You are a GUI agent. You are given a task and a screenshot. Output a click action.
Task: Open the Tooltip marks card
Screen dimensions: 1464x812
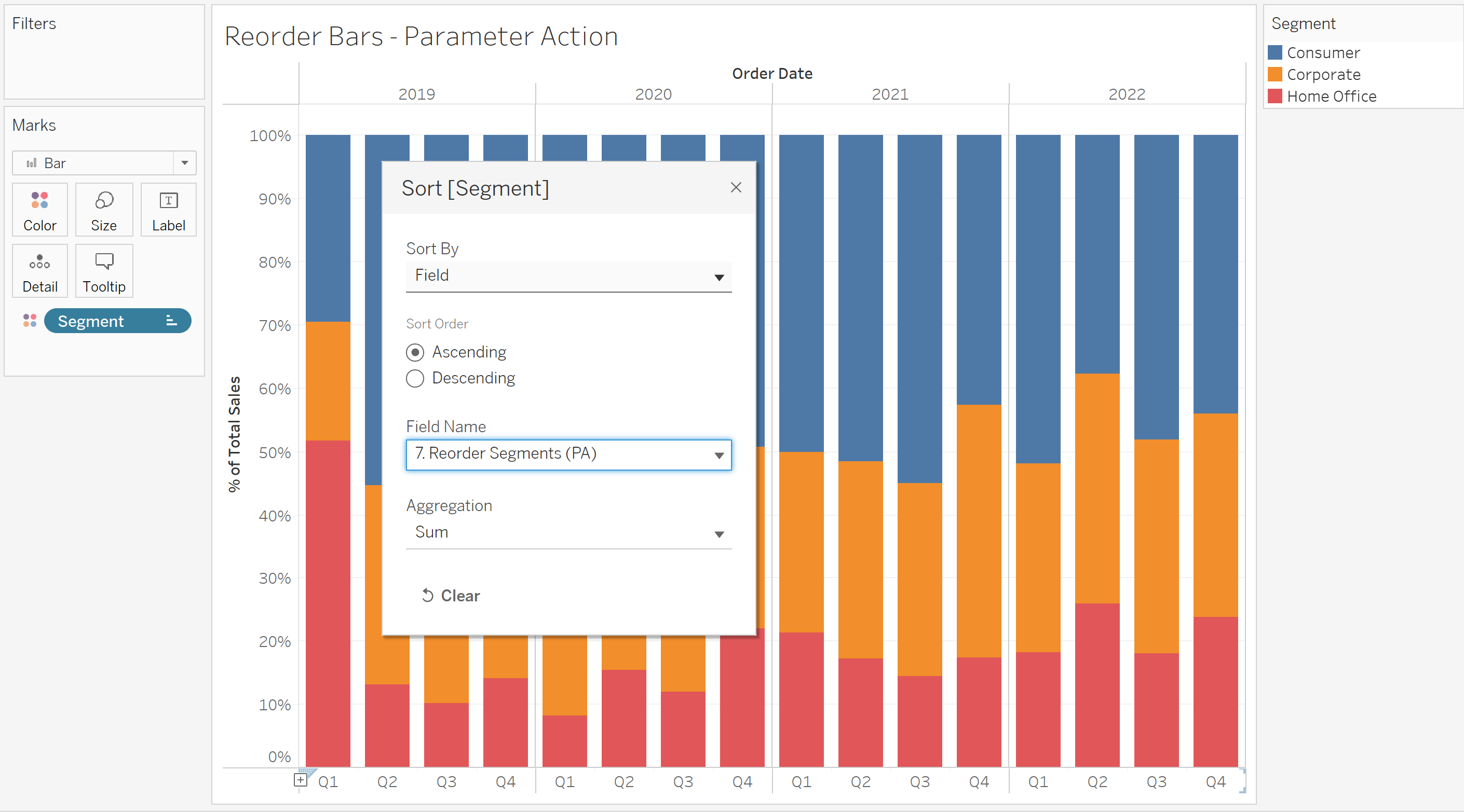(104, 271)
